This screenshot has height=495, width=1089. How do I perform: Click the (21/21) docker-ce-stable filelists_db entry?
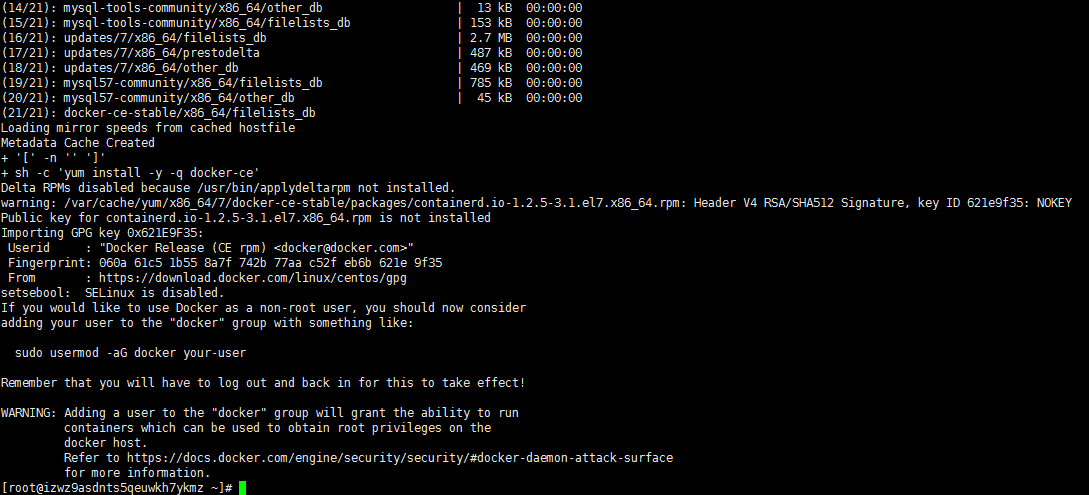click(158, 113)
